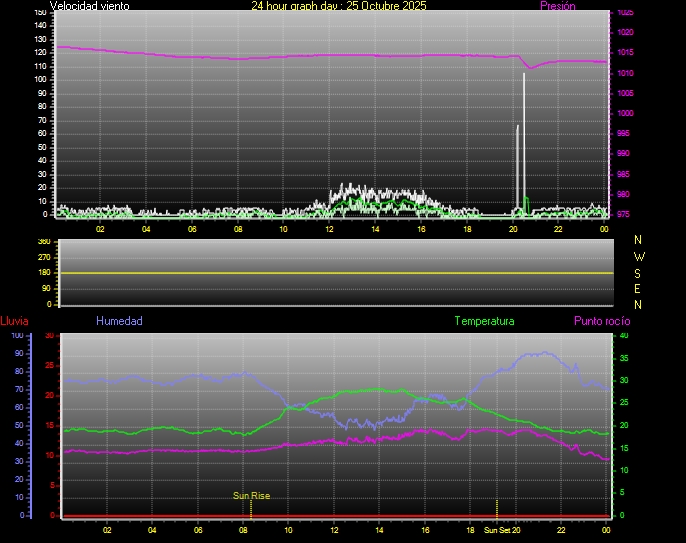686x543 pixels.
Task: Click the 40 temperature axis value
Action: [624, 336]
